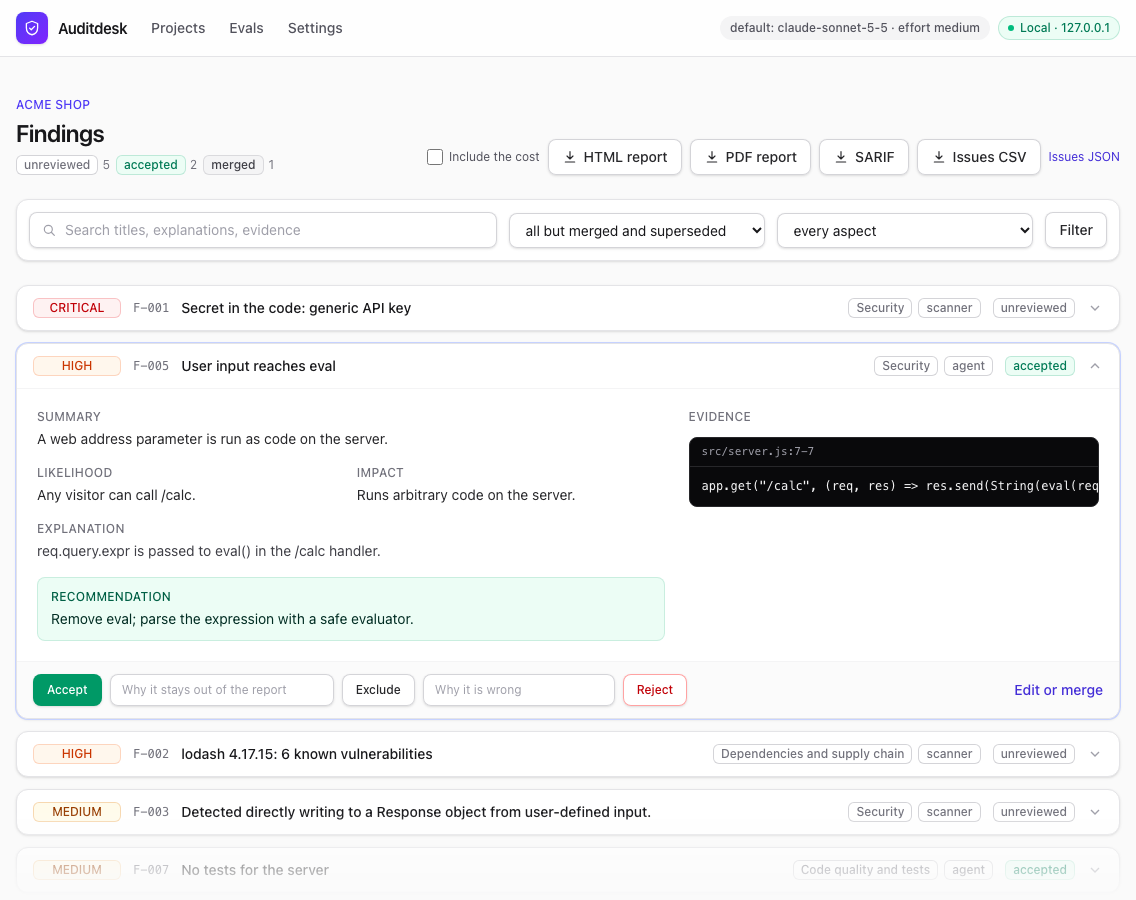Image resolution: width=1136 pixels, height=900 pixels.
Task: Download the HTML report
Action: pyautogui.click(x=615, y=157)
